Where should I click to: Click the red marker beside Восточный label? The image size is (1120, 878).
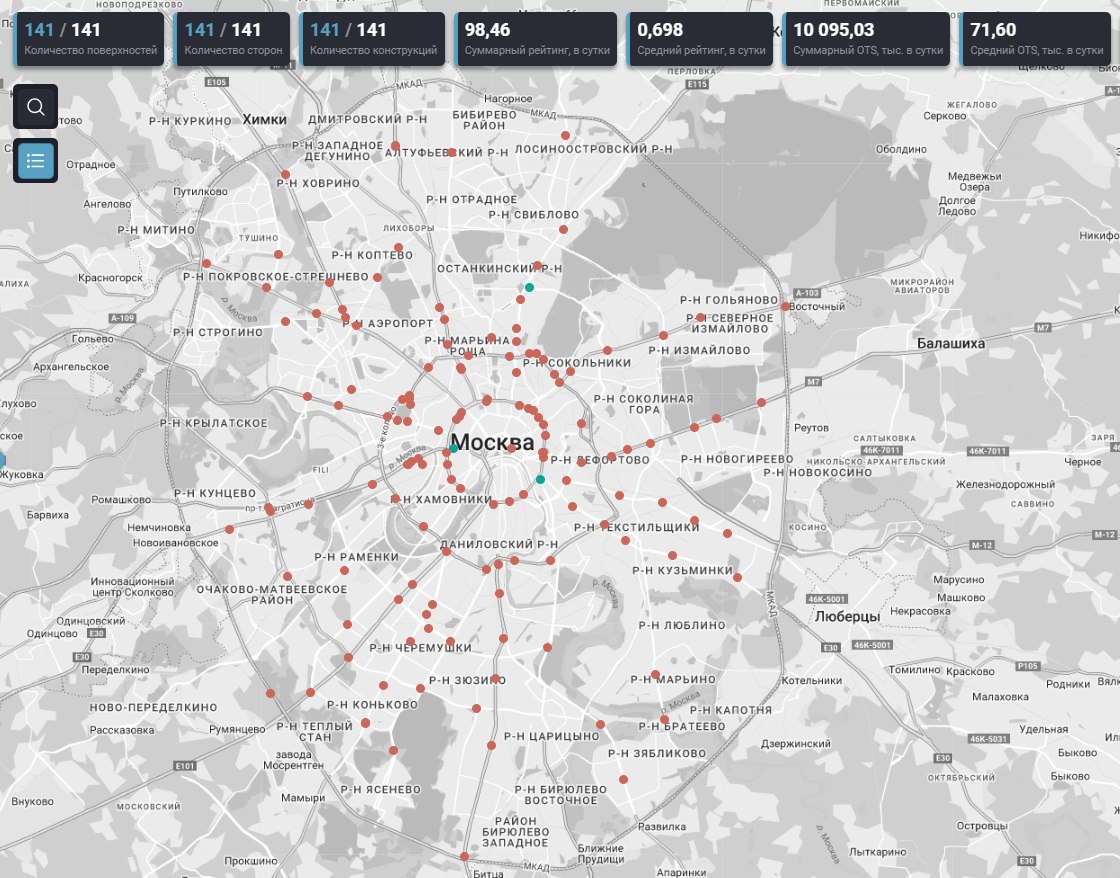pyautogui.click(x=785, y=306)
